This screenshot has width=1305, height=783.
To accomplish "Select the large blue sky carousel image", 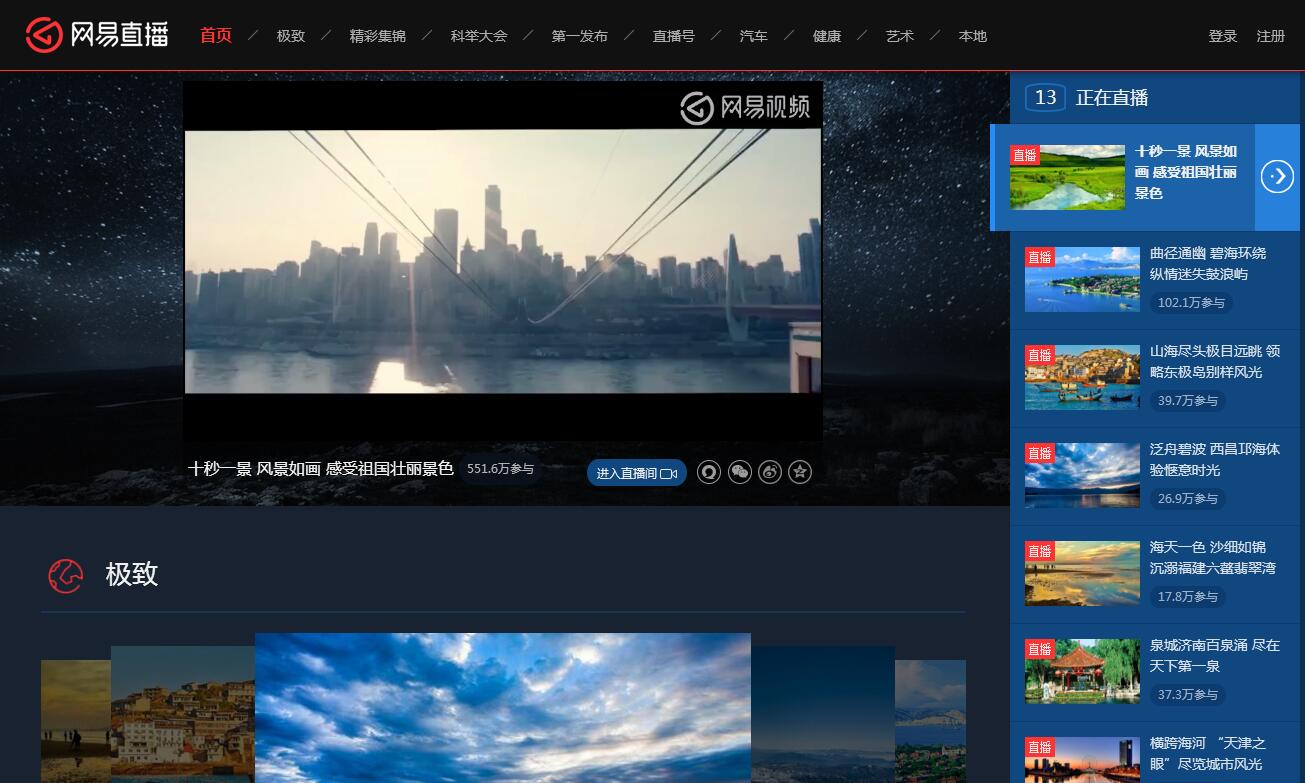I will pos(502,707).
